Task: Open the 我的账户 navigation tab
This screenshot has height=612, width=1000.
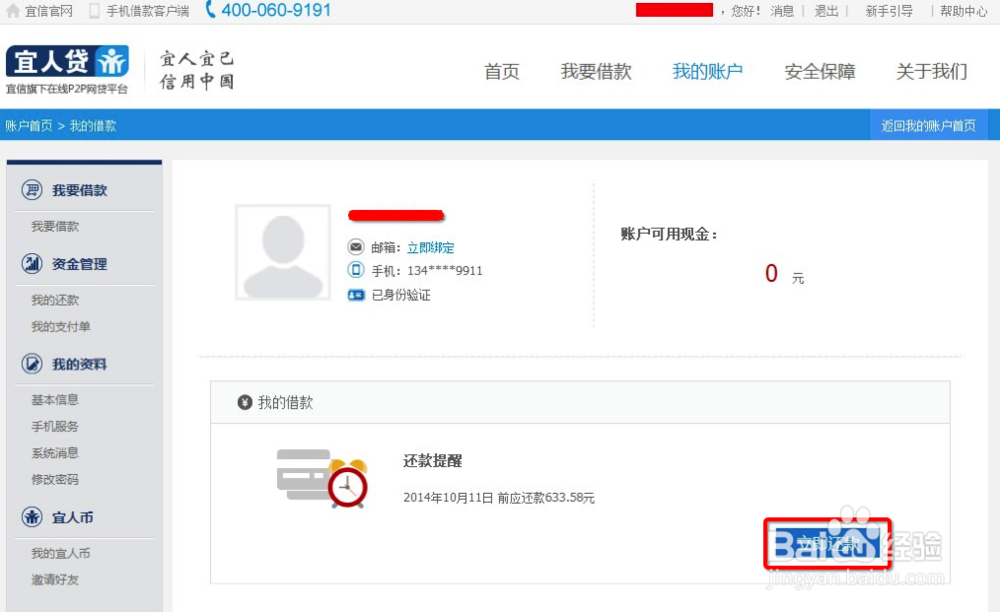Action: click(x=708, y=71)
